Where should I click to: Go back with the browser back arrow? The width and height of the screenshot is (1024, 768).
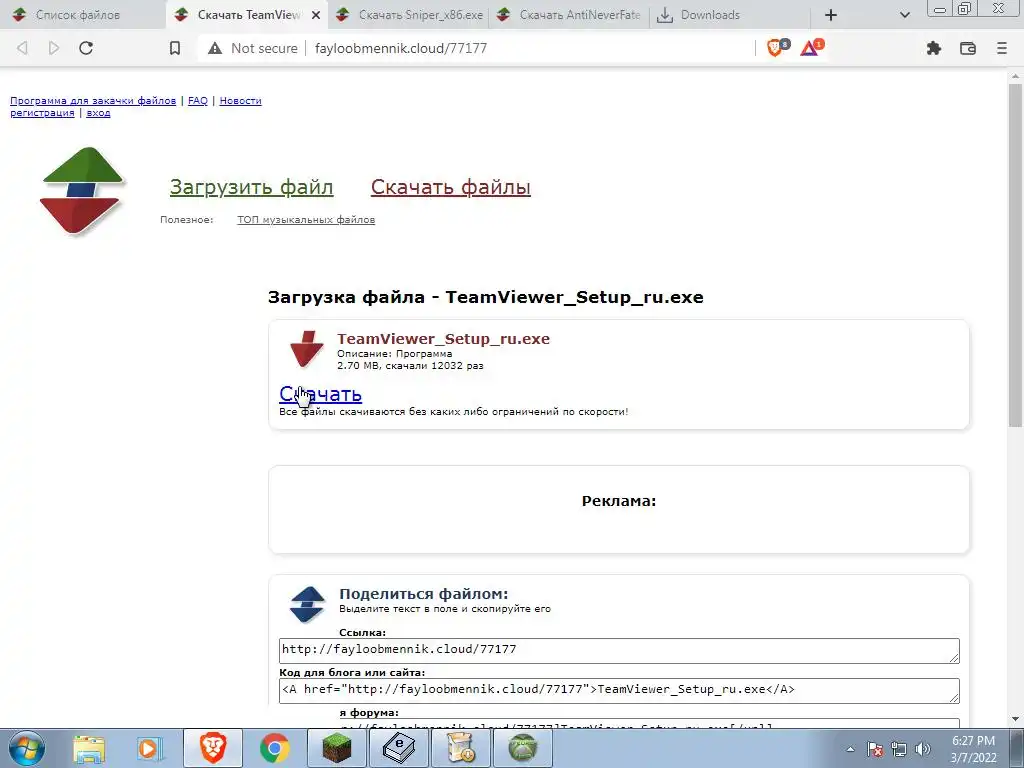pyautogui.click(x=22, y=48)
